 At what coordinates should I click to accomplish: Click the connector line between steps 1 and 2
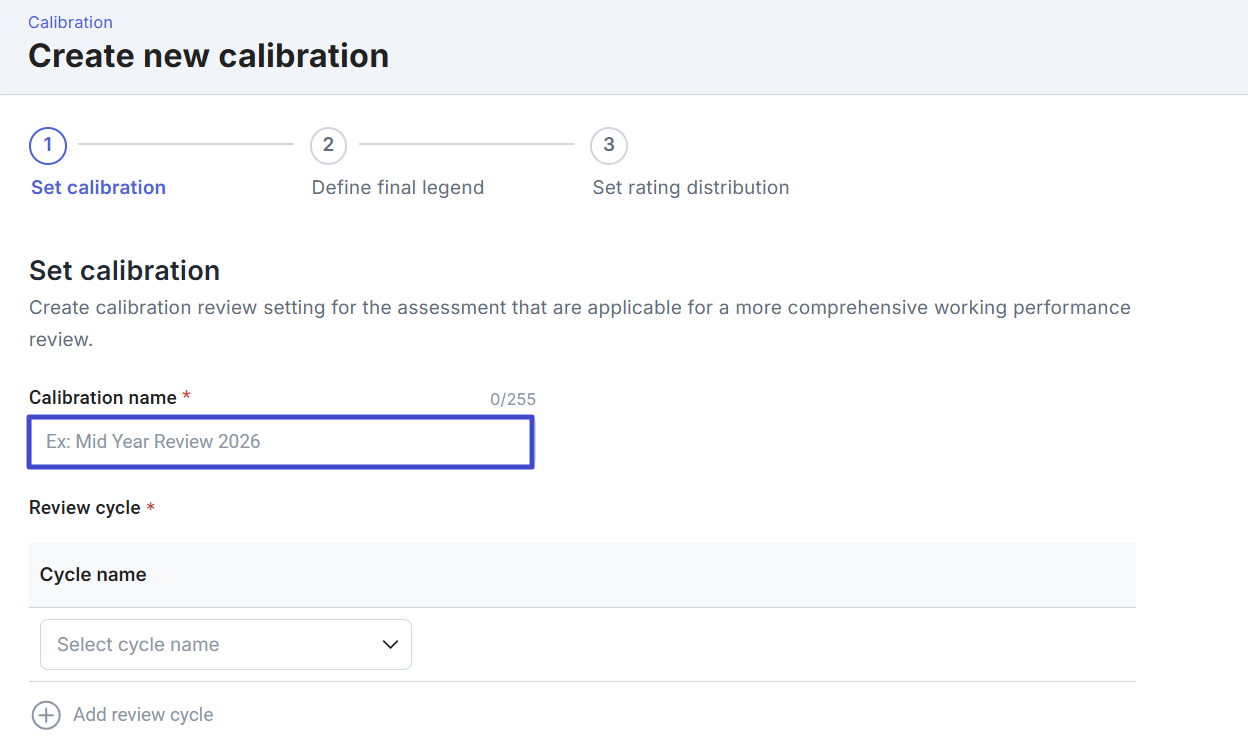186,144
